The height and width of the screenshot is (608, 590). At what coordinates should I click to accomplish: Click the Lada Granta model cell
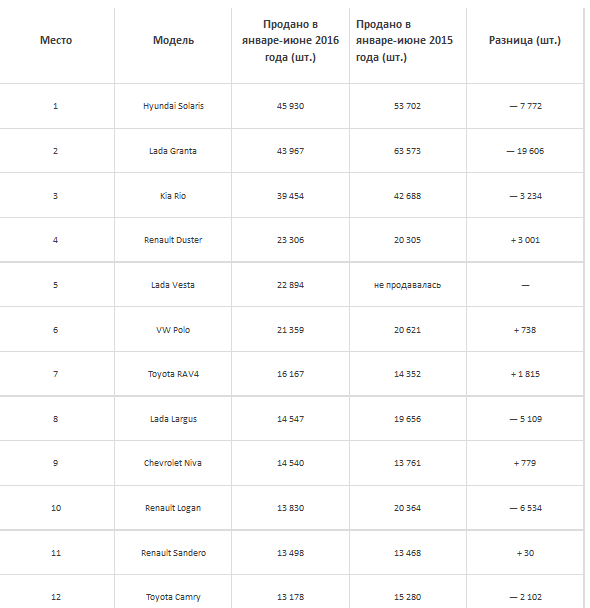[173, 151]
